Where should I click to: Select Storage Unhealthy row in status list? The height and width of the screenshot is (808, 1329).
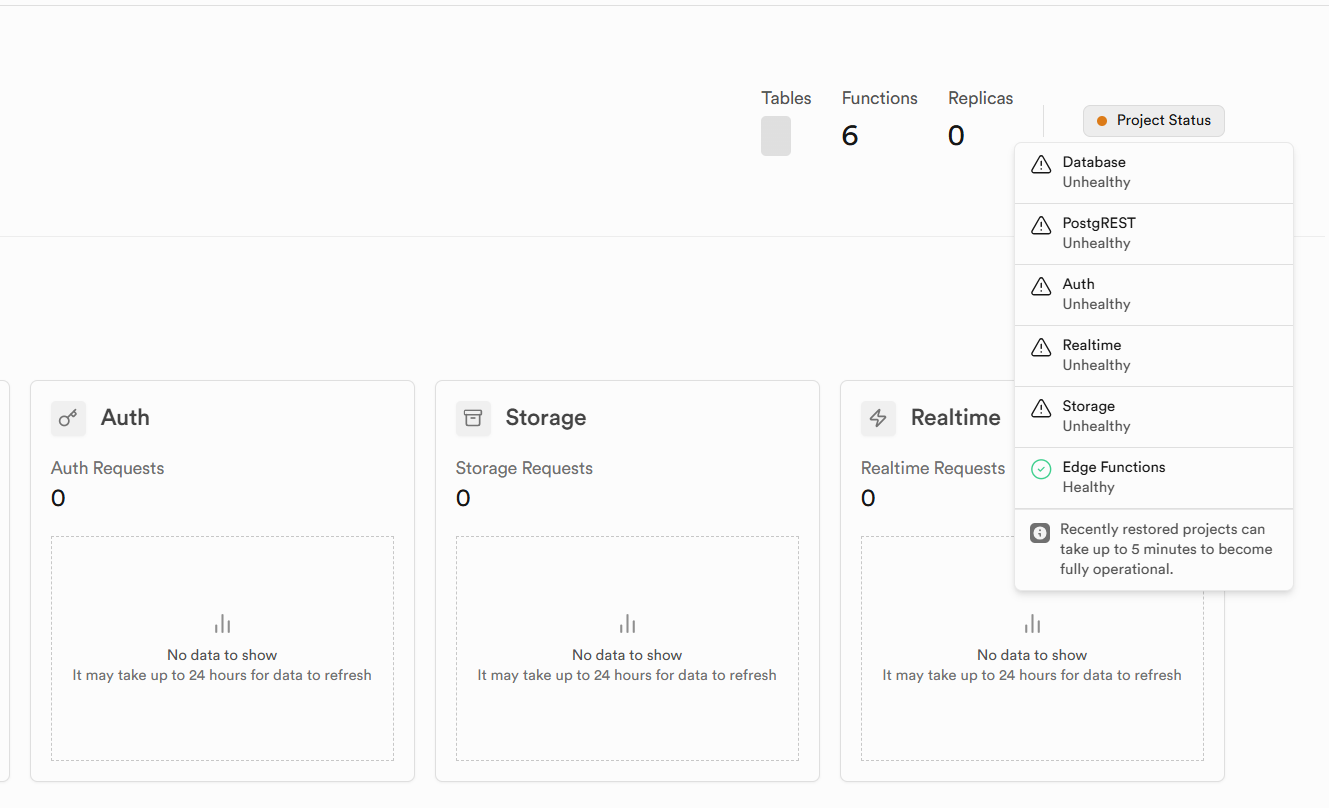1153,417
